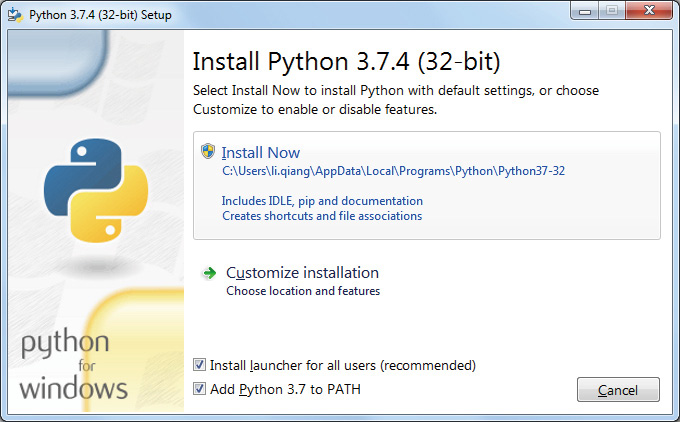Minimize the Python Setup window
The height and width of the screenshot is (422, 680).
coord(585,10)
